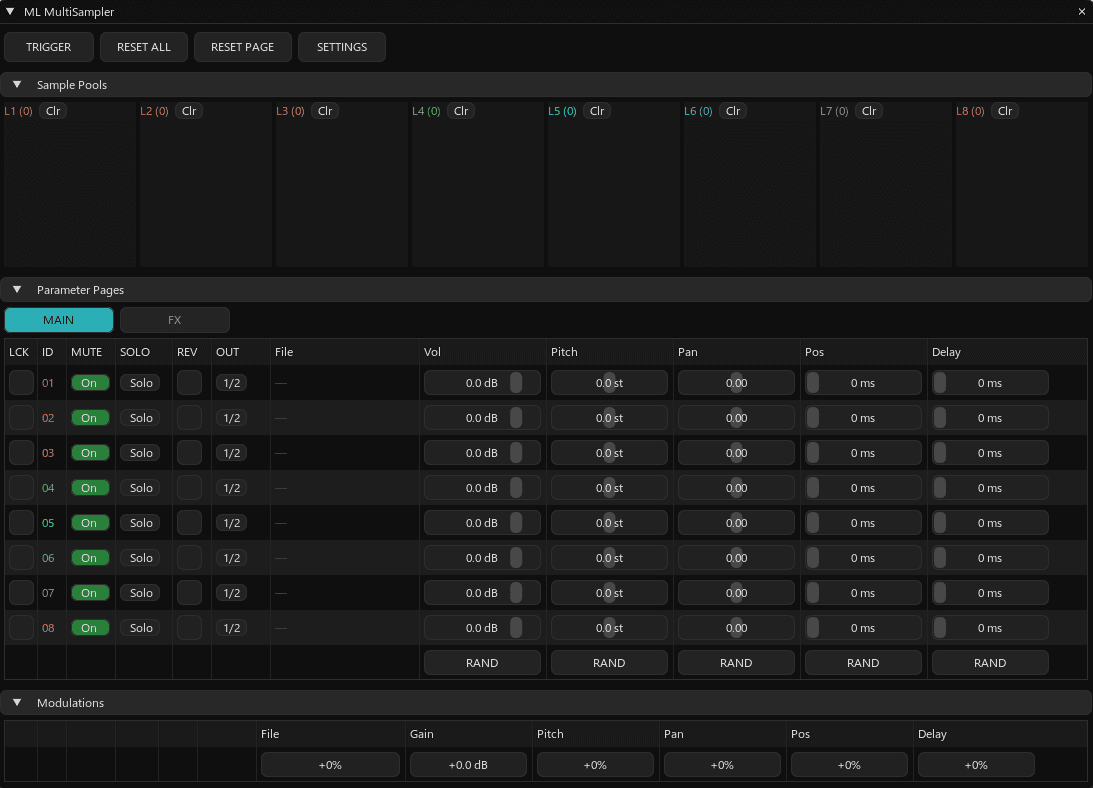Click the MUTE column header
This screenshot has width=1093, height=788.
tap(86, 352)
